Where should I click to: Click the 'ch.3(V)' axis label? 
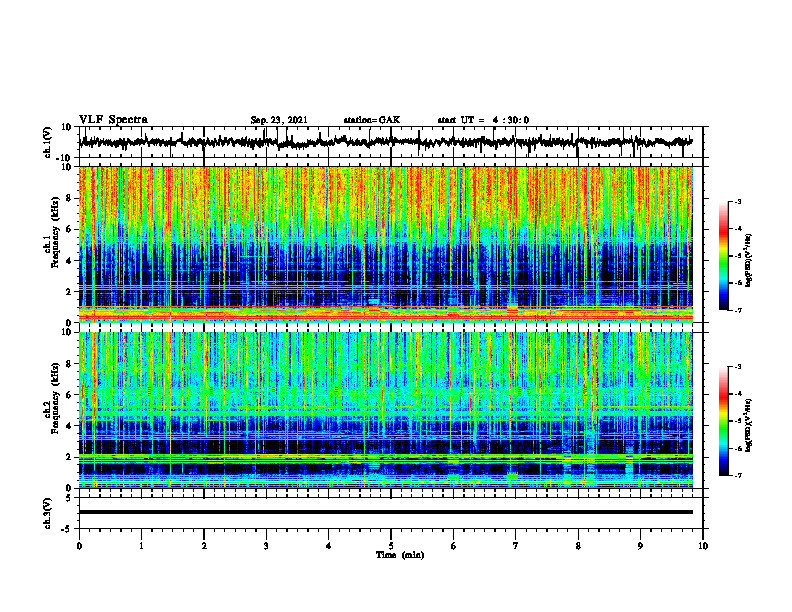(x=48, y=513)
